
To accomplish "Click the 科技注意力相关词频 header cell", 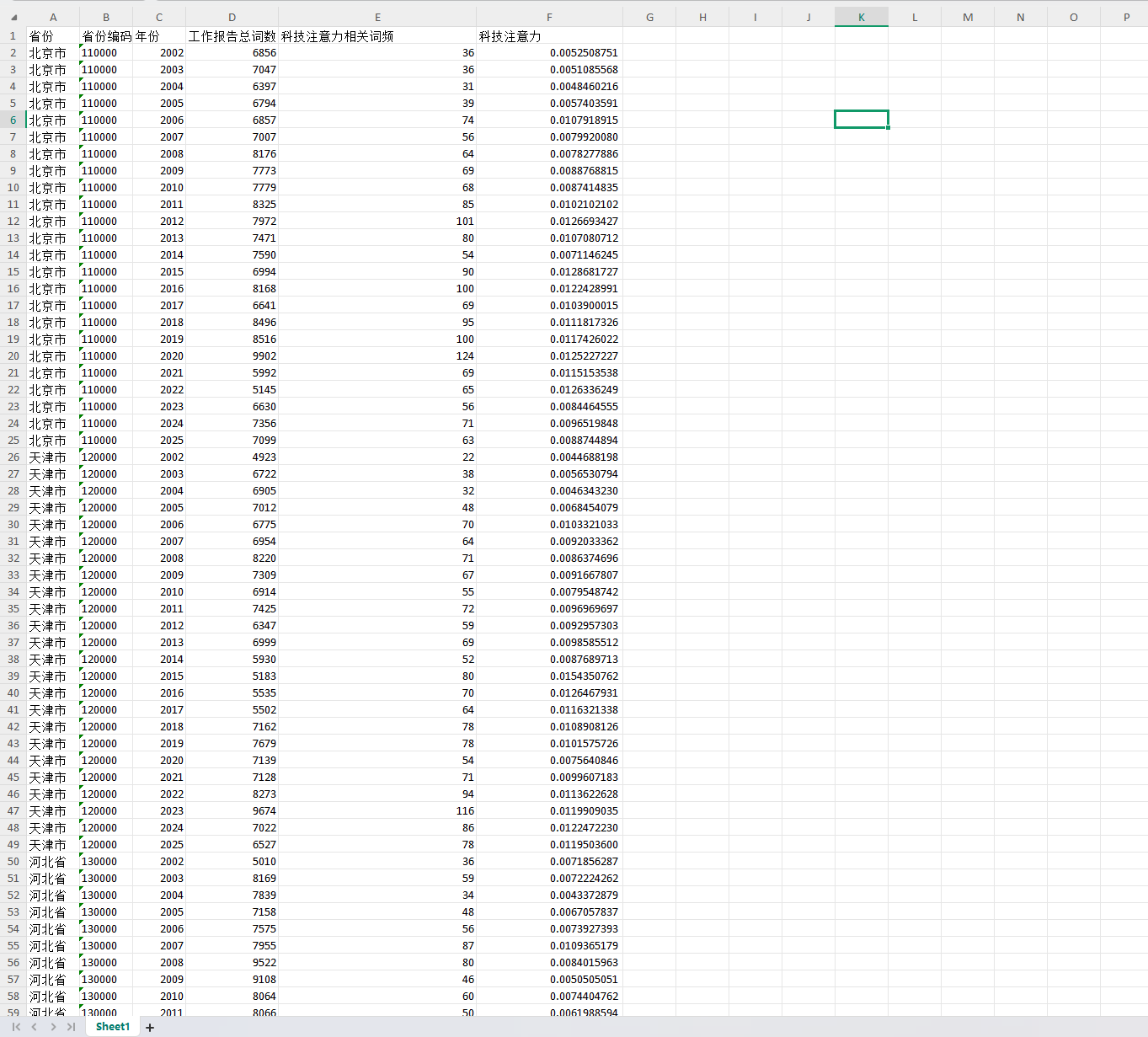I will click(x=377, y=36).
